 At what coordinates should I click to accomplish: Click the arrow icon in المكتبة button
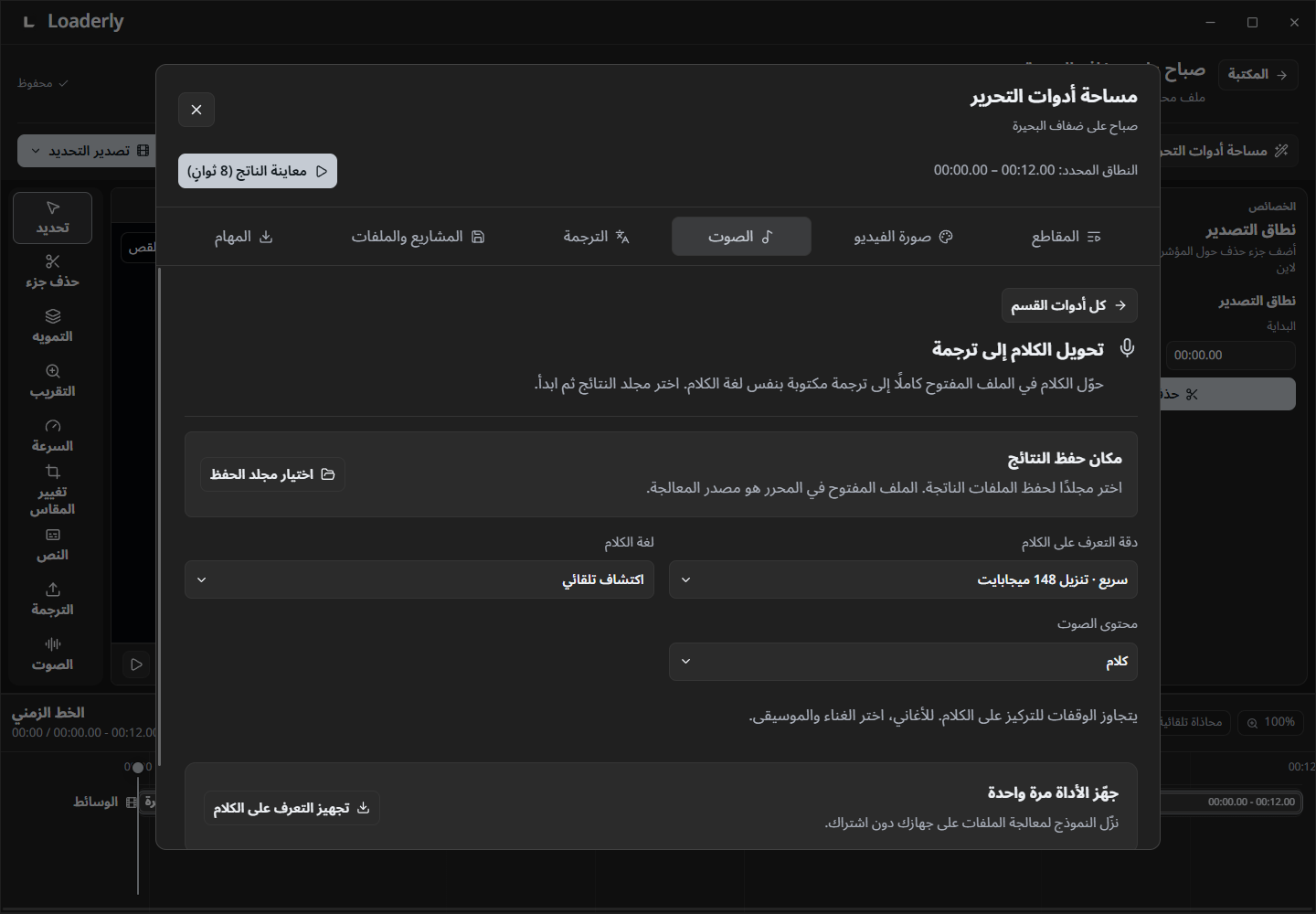[x=1282, y=75]
